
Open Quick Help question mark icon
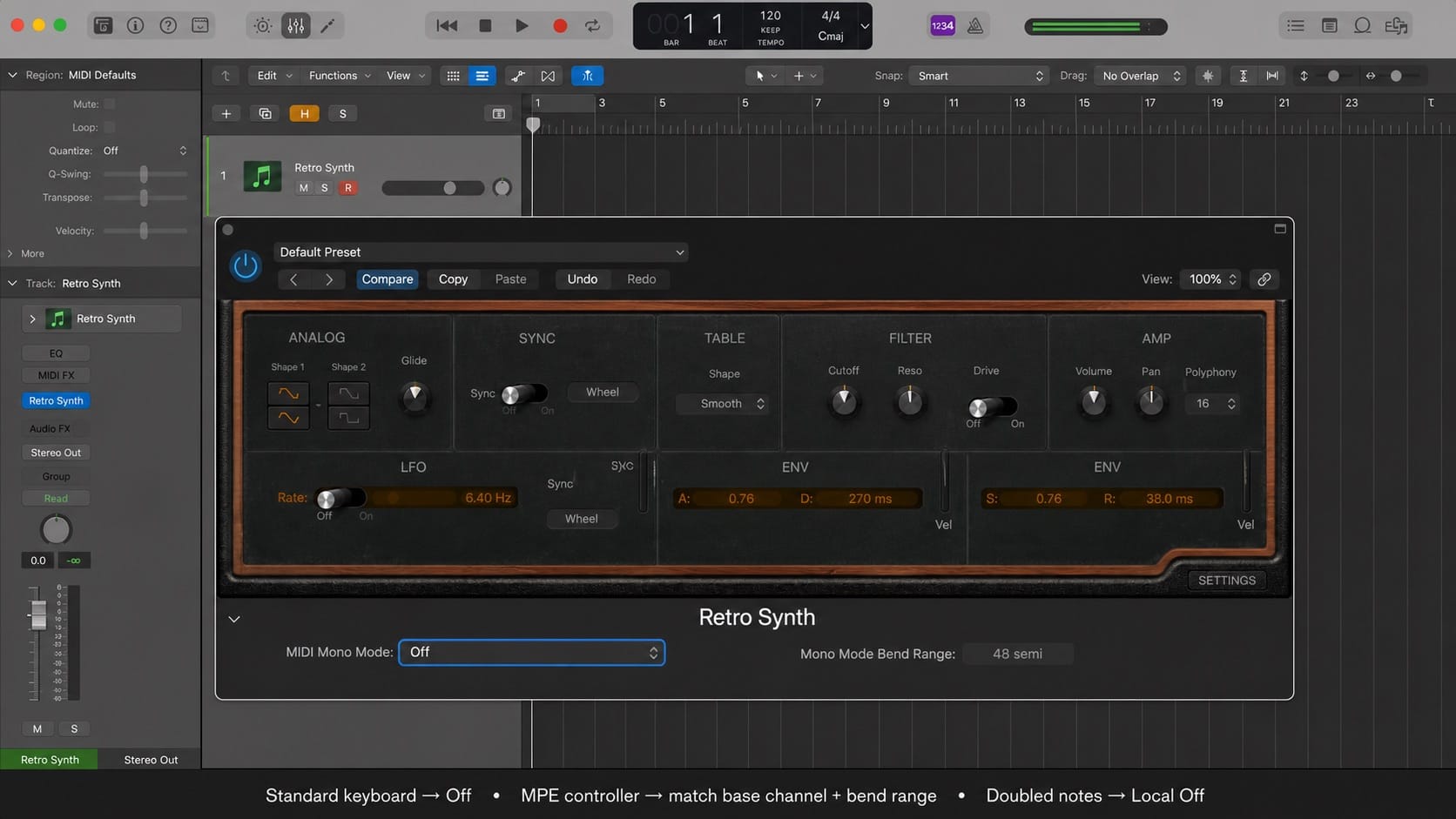(168, 25)
